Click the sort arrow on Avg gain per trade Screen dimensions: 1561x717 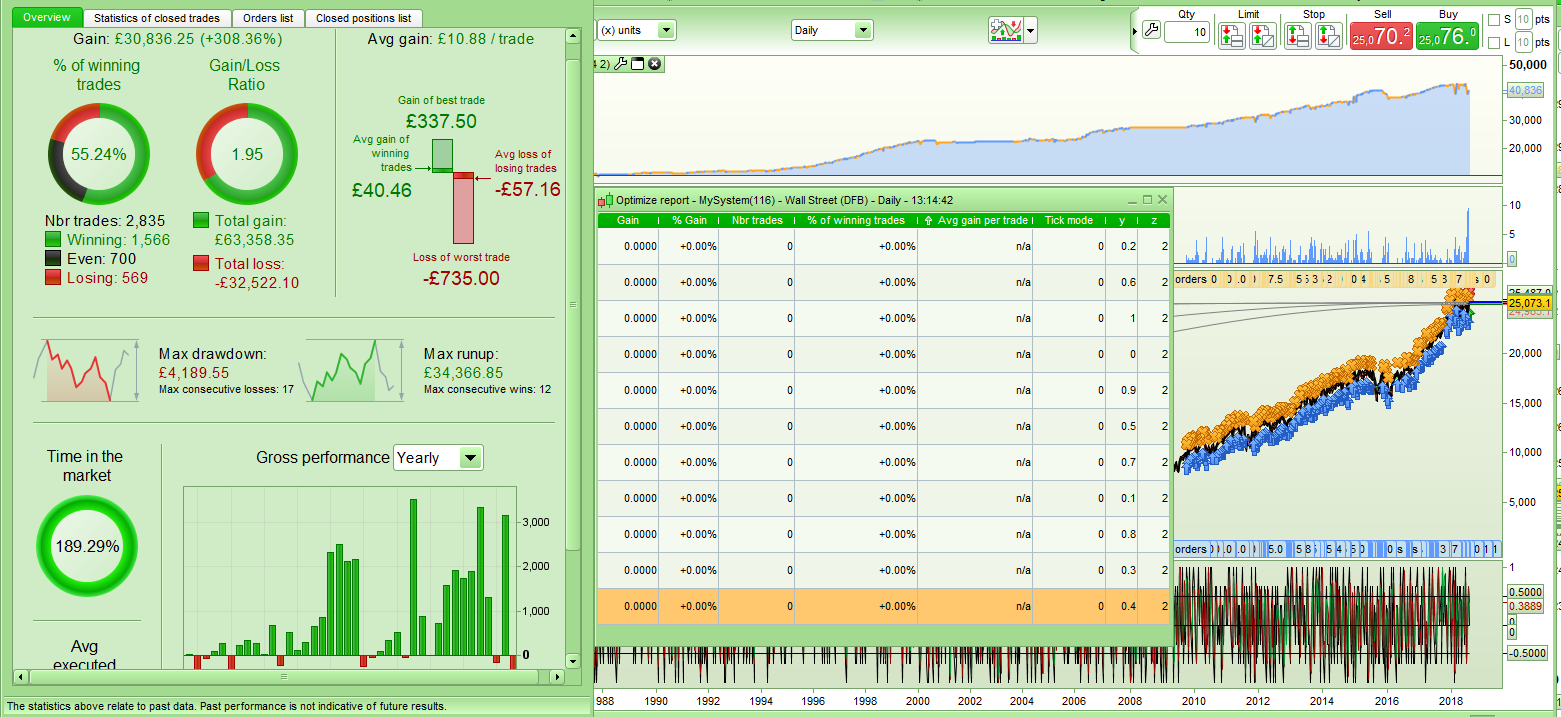[x=930, y=220]
